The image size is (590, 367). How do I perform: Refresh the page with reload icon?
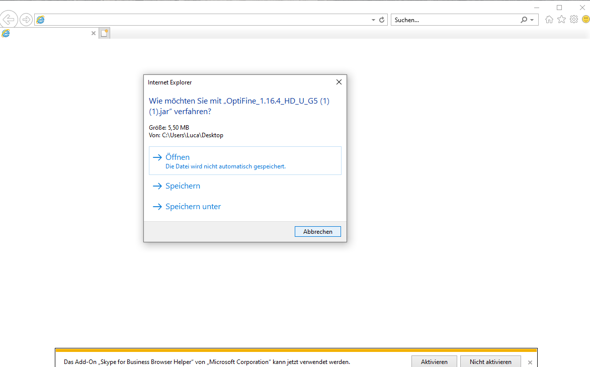pos(382,20)
